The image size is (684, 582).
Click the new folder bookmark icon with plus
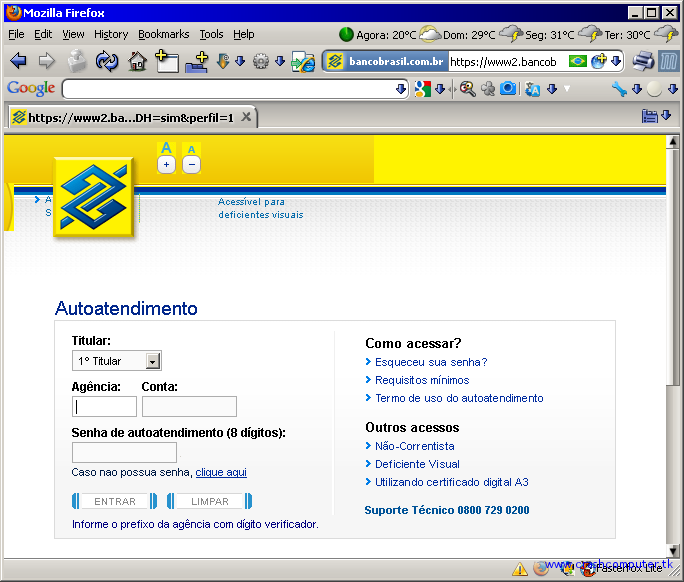point(197,62)
